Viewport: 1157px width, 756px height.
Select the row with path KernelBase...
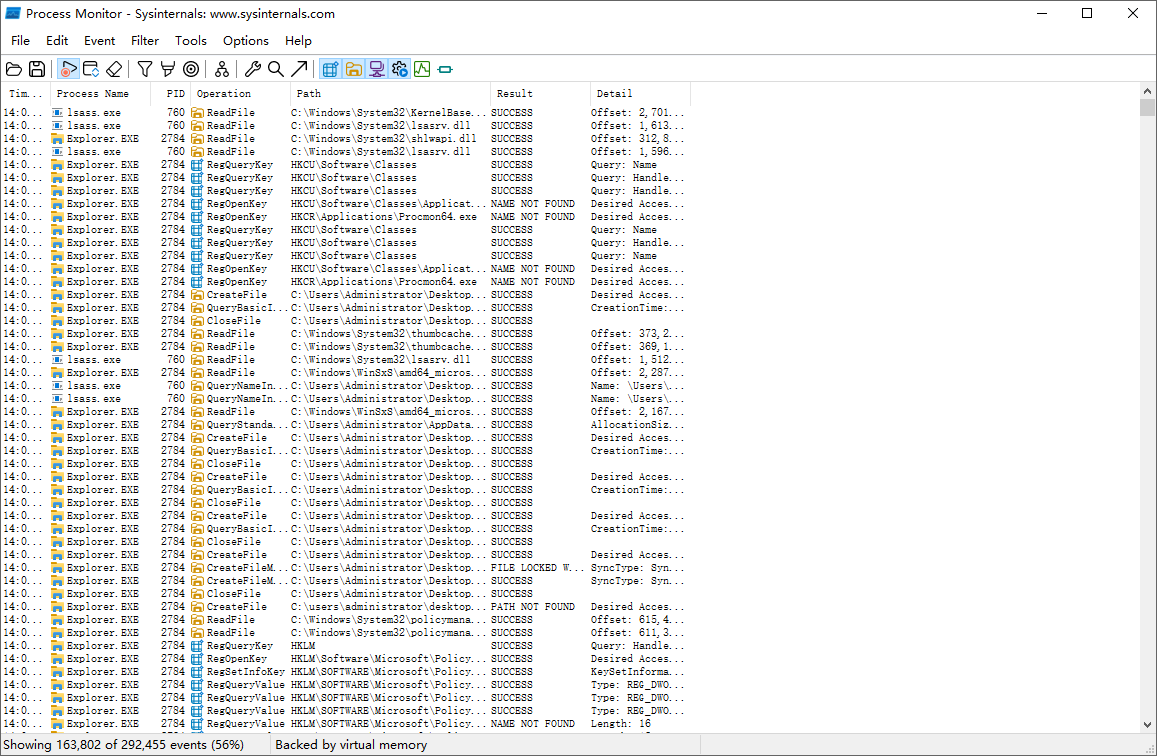345,113
